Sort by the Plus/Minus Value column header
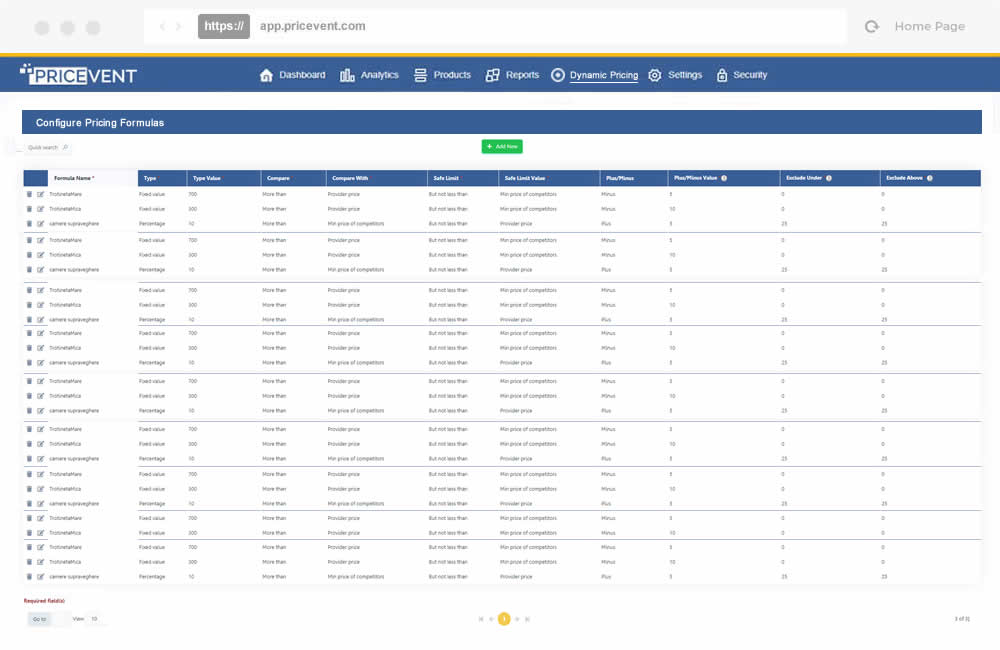1000x650 pixels. [724, 178]
